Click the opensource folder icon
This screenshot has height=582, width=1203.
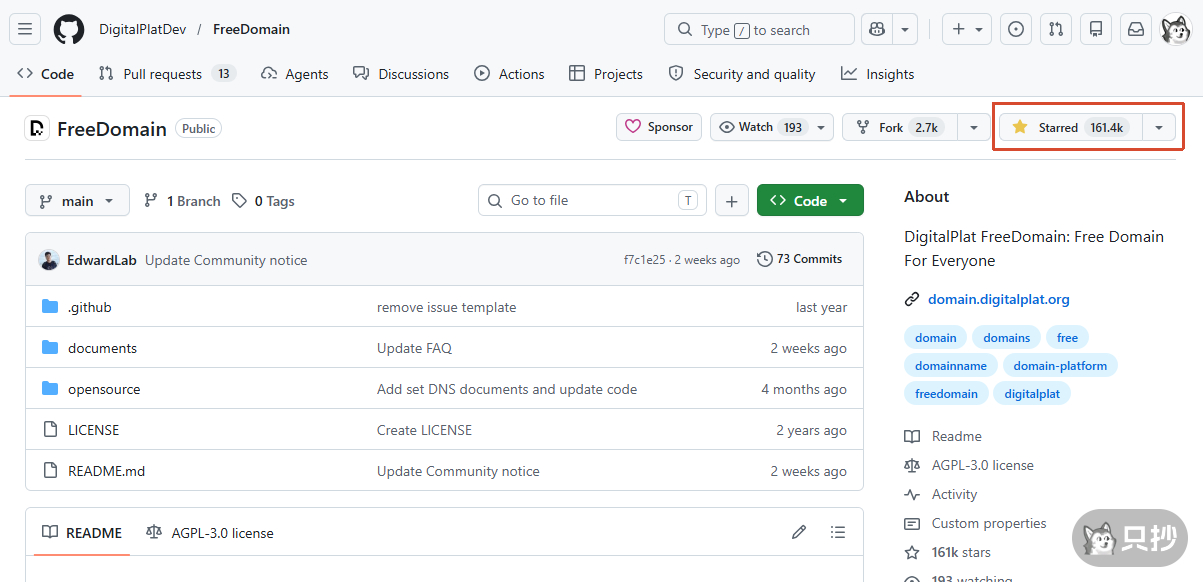50,389
